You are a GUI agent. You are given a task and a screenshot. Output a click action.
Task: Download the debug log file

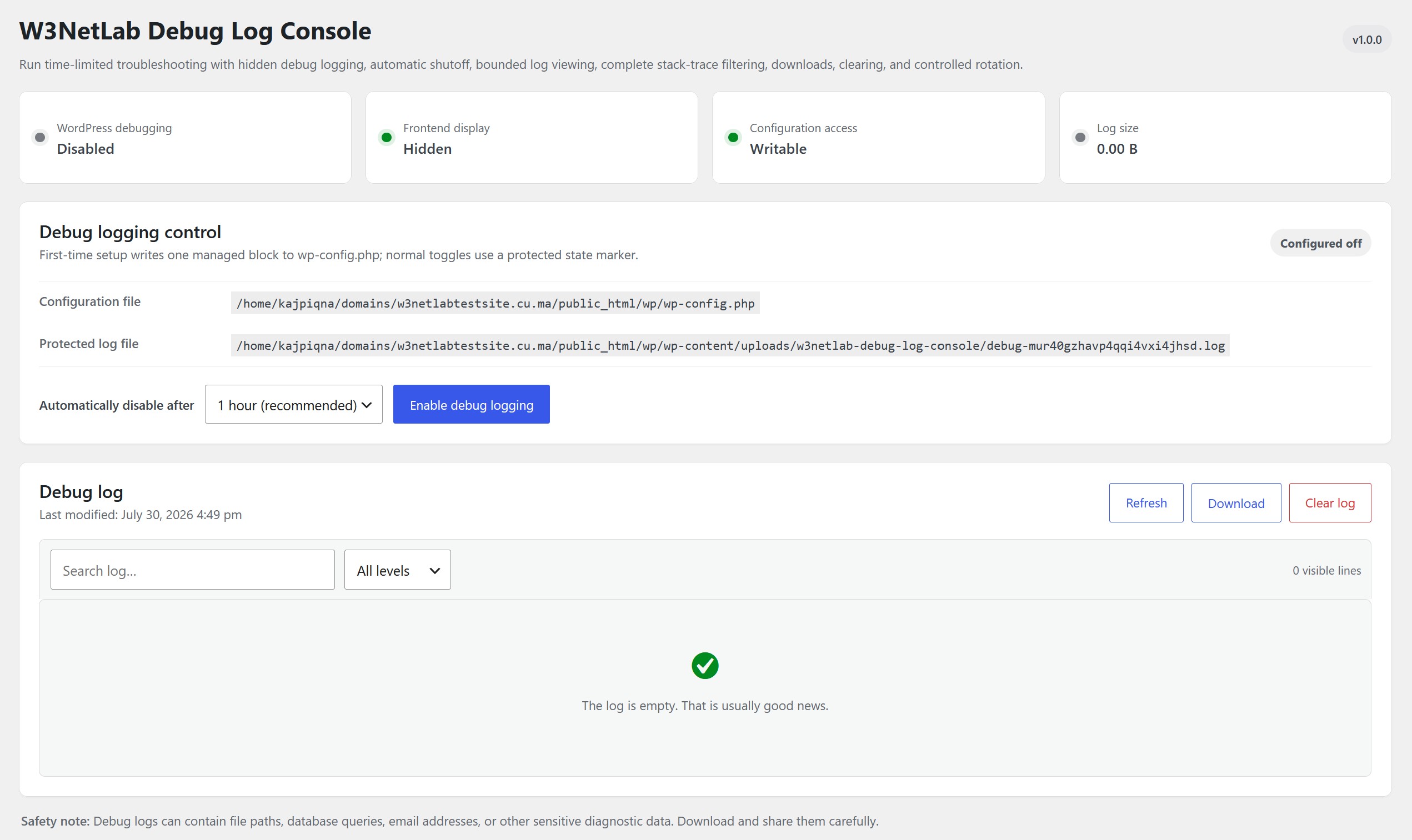tap(1236, 502)
